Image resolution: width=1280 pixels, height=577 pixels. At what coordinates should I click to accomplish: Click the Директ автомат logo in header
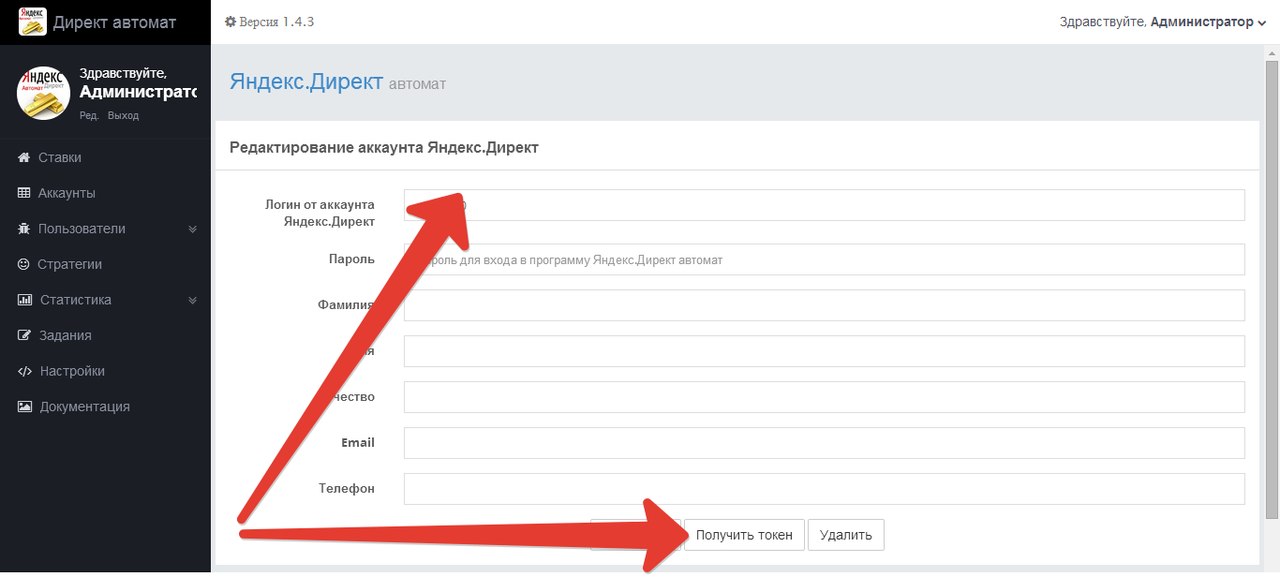tap(32, 22)
